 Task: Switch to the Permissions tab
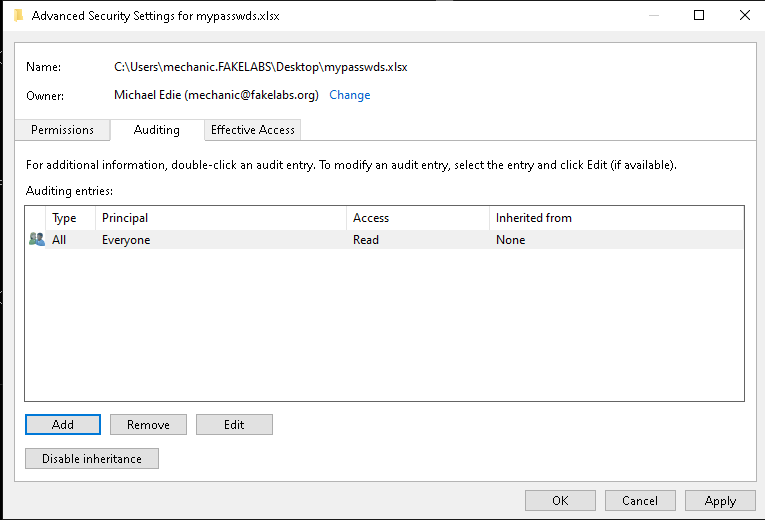click(x=62, y=130)
